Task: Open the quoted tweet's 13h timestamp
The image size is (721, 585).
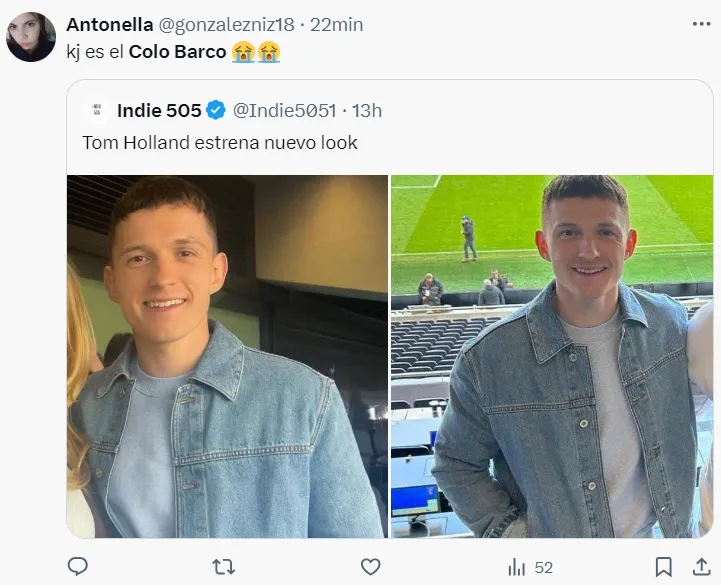Action: (367, 110)
